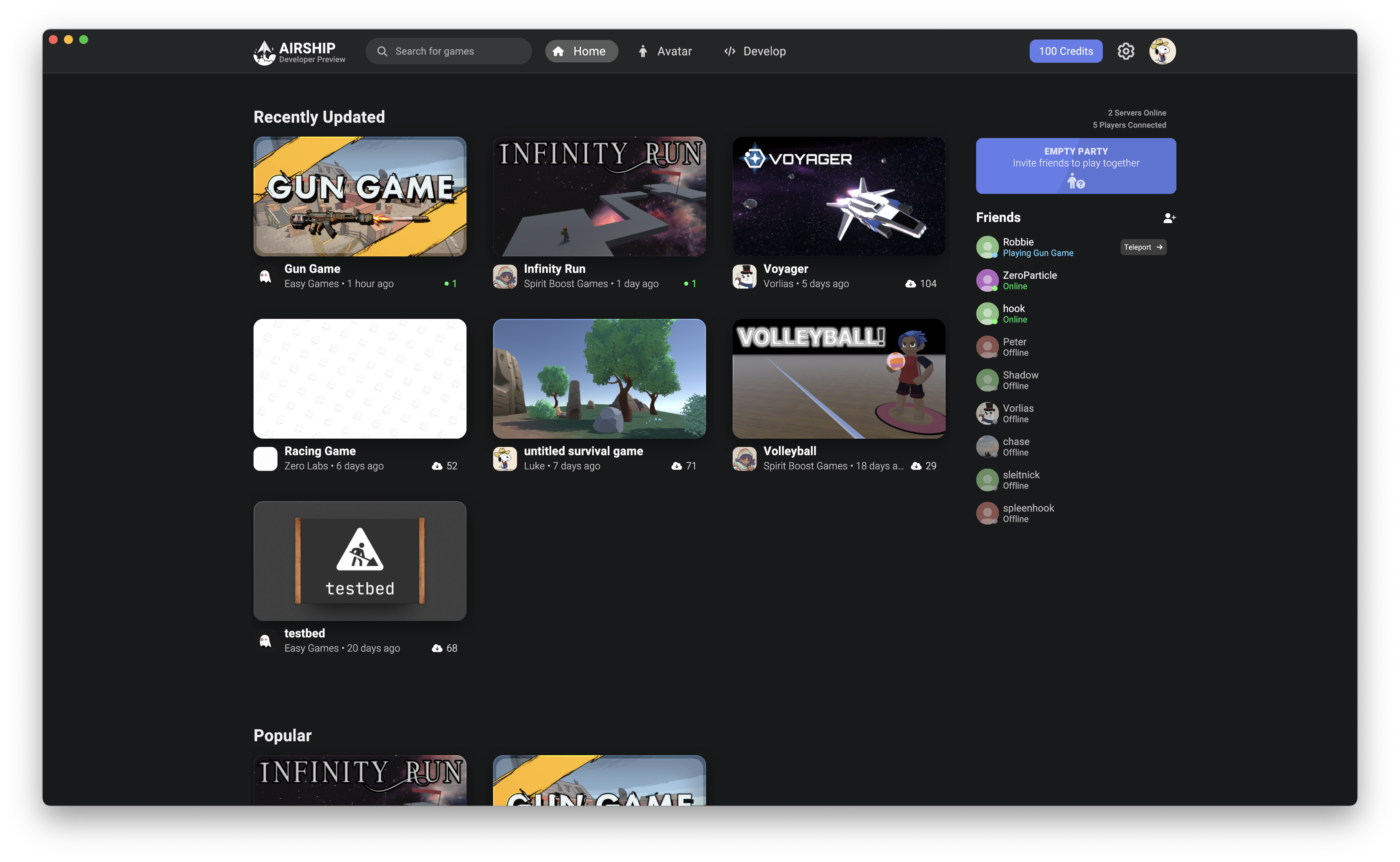The width and height of the screenshot is (1400, 862).
Task: Click Robbie's friend avatar
Action: (x=987, y=247)
